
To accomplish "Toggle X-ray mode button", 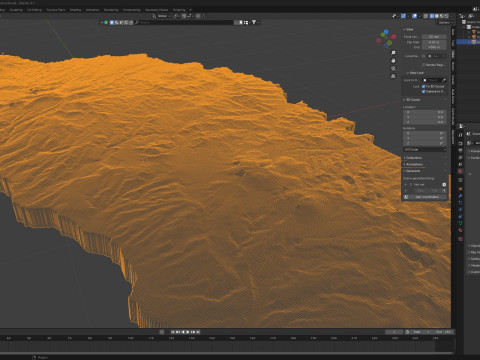I will tap(426, 16).
